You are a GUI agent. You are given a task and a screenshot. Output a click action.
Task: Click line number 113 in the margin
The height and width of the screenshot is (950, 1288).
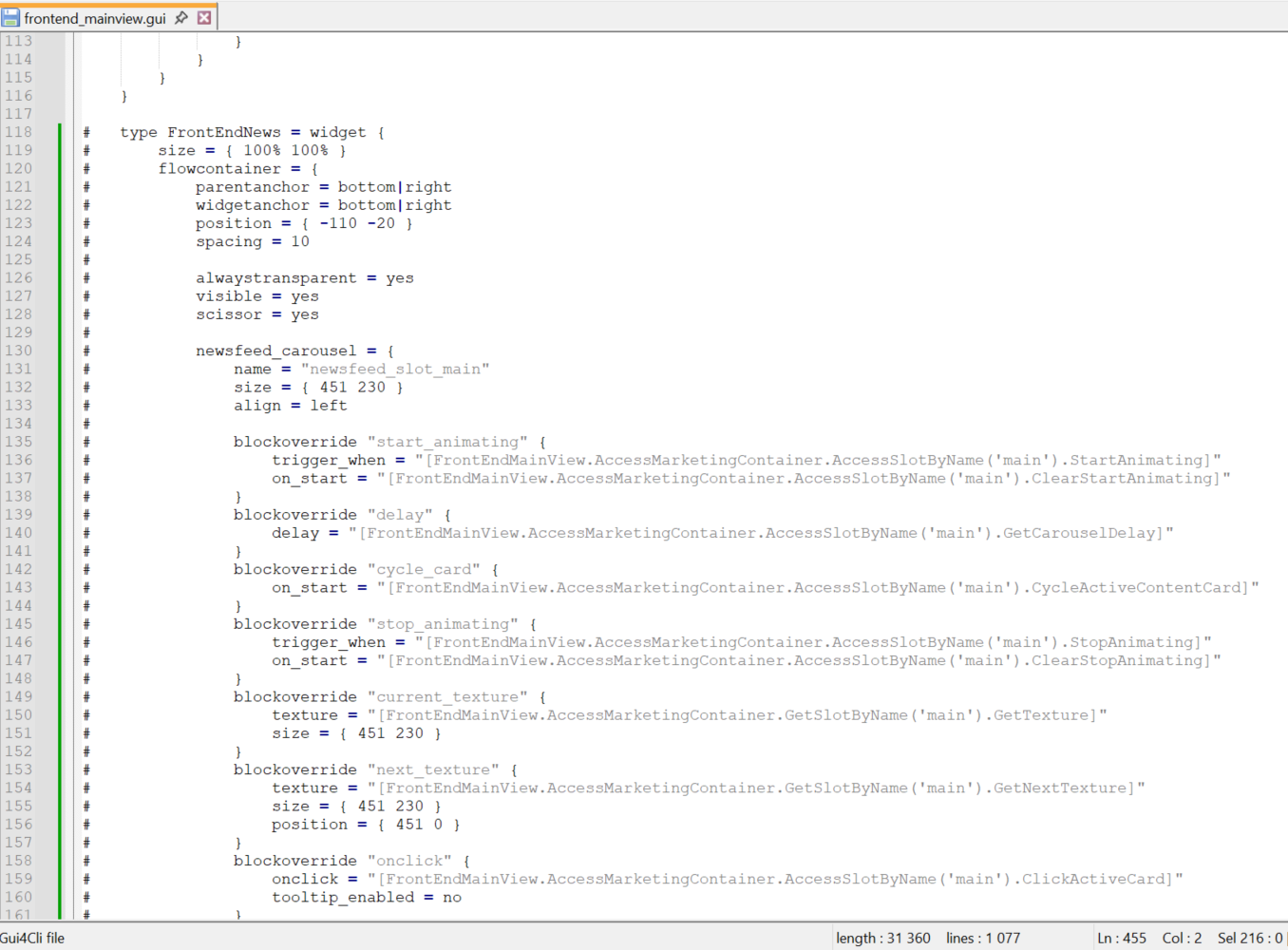coord(18,41)
